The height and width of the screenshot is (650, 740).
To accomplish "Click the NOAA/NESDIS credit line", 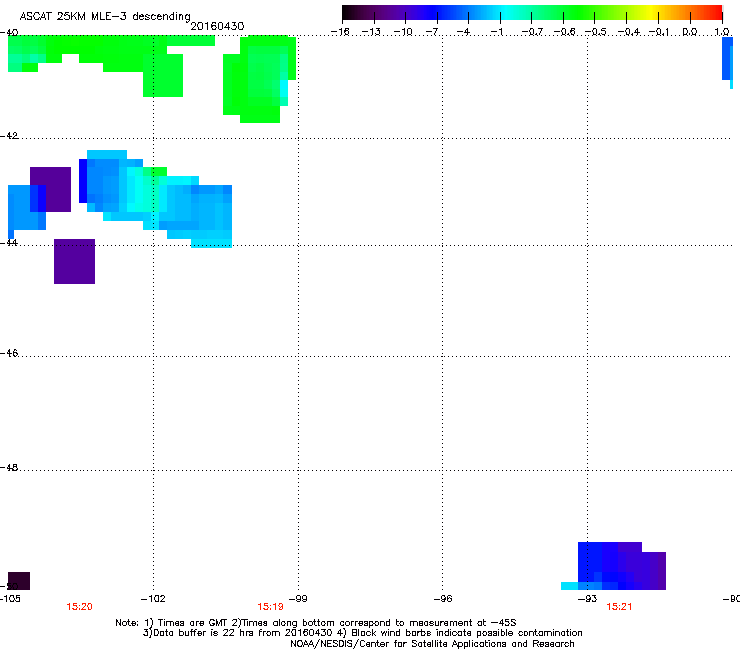I will pyautogui.click(x=432, y=644).
